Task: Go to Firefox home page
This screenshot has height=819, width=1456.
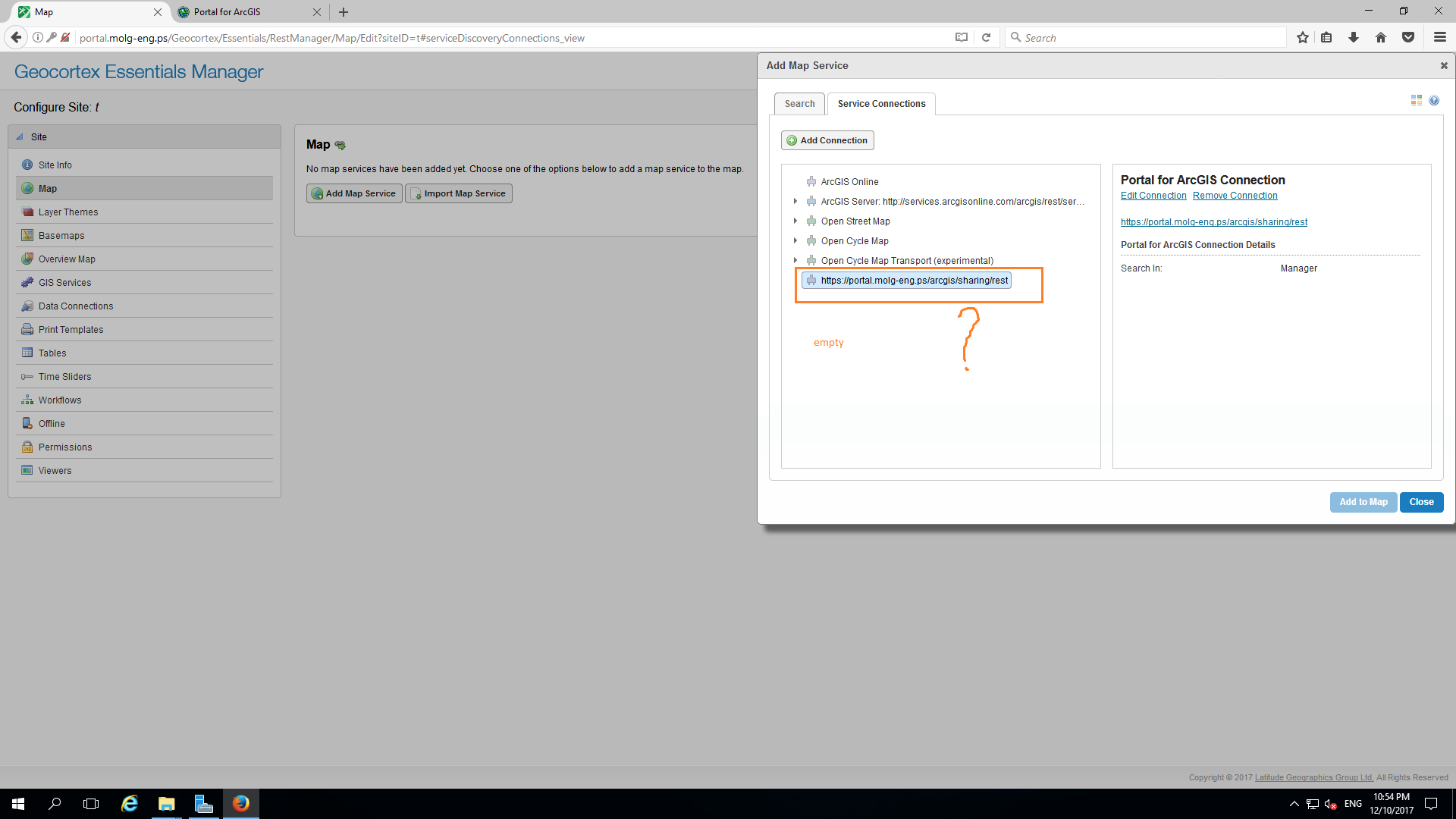Action: (x=1381, y=37)
